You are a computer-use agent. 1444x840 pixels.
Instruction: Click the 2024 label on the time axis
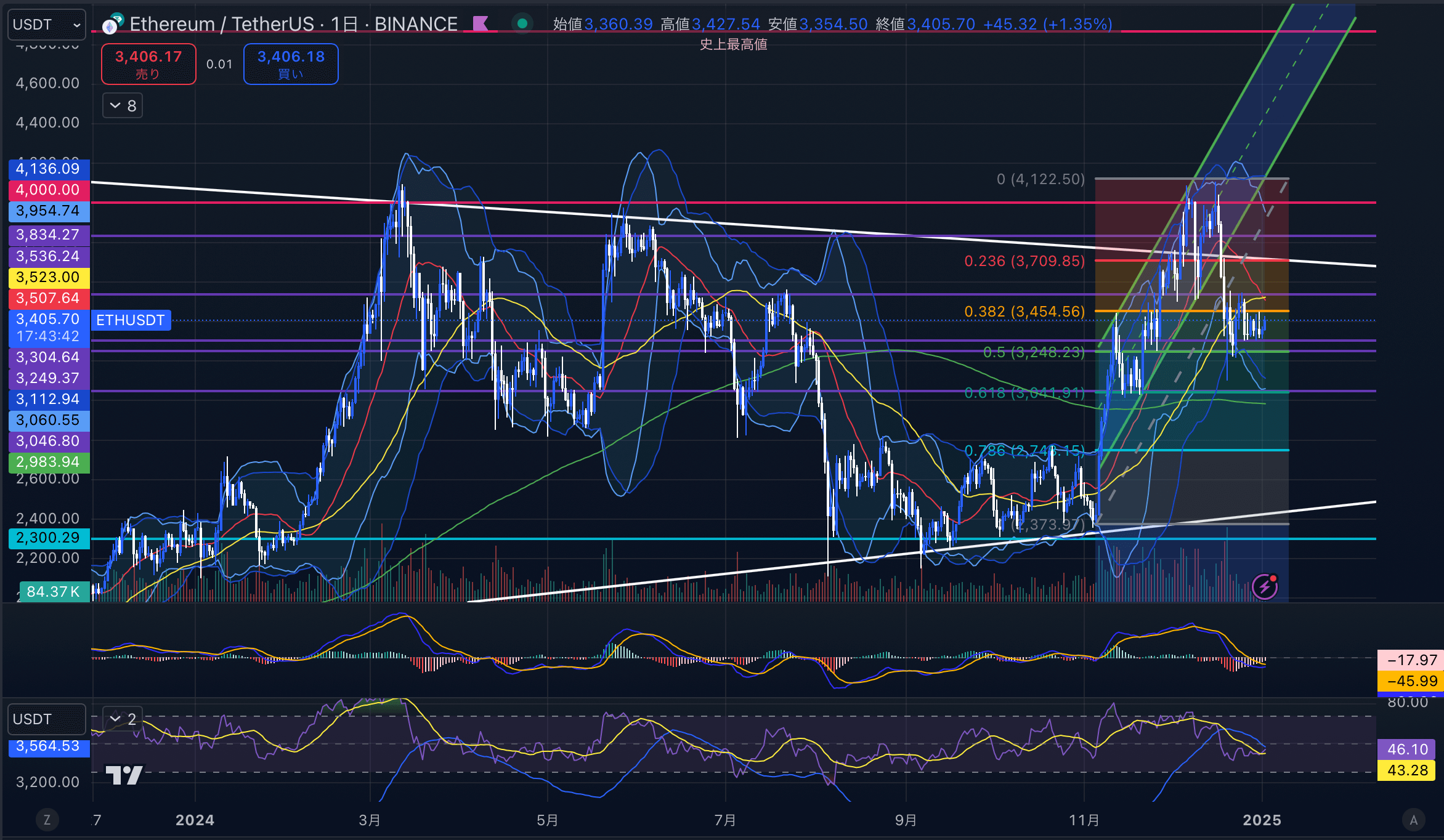pyautogui.click(x=195, y=820)
